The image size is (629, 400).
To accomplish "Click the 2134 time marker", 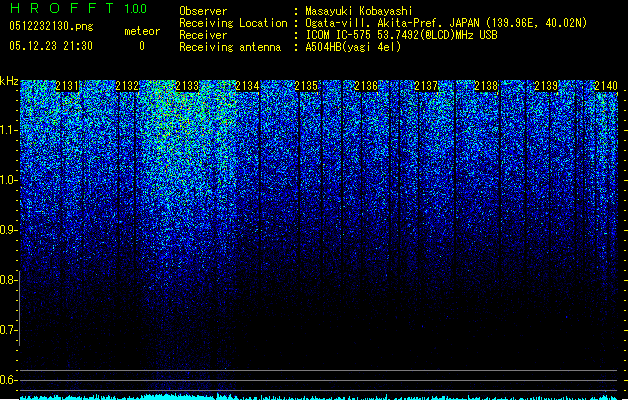I will tap(247, 86).
